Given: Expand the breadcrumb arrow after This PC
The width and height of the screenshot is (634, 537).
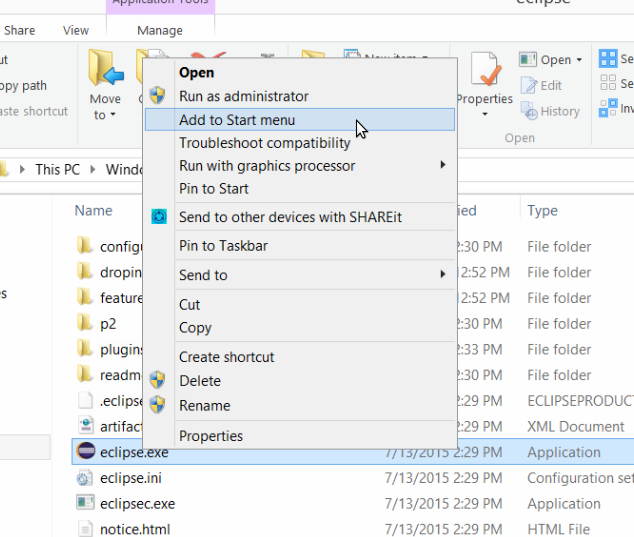Looking at the screenshot, I should click(x=93, y=169).
